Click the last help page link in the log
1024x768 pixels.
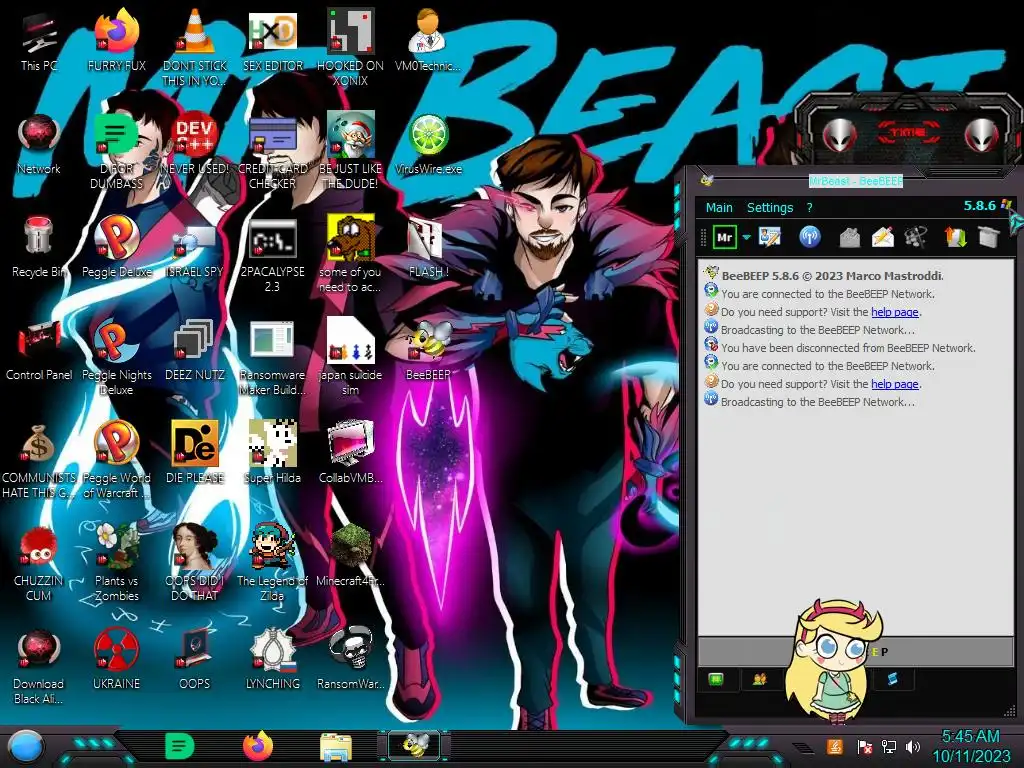point(895,384)
